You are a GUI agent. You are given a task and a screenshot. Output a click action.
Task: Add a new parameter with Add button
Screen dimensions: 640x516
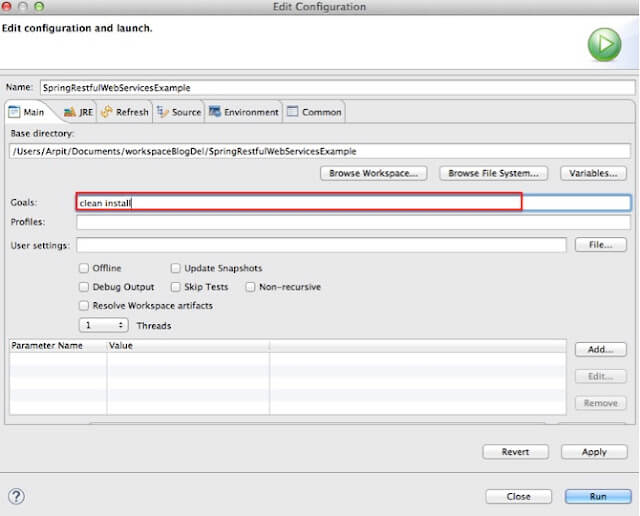[x=600, y=349]
